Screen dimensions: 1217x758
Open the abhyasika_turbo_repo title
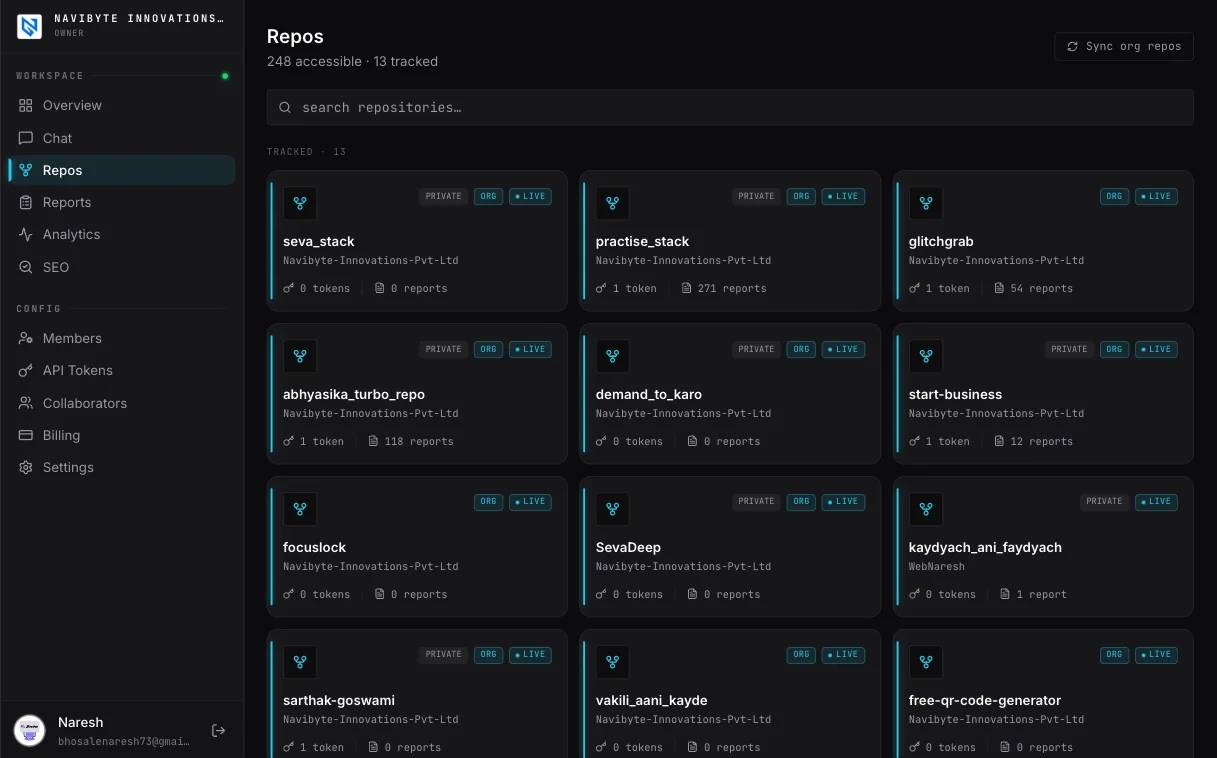pos(354,394)
